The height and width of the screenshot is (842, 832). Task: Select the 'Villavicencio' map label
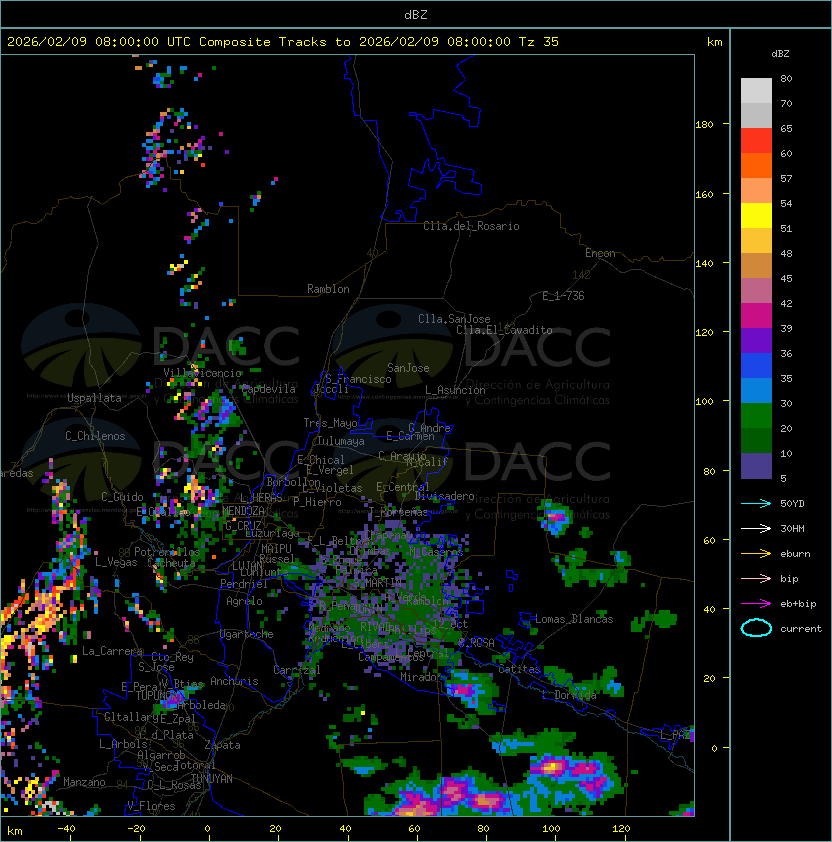coord(202,373)
